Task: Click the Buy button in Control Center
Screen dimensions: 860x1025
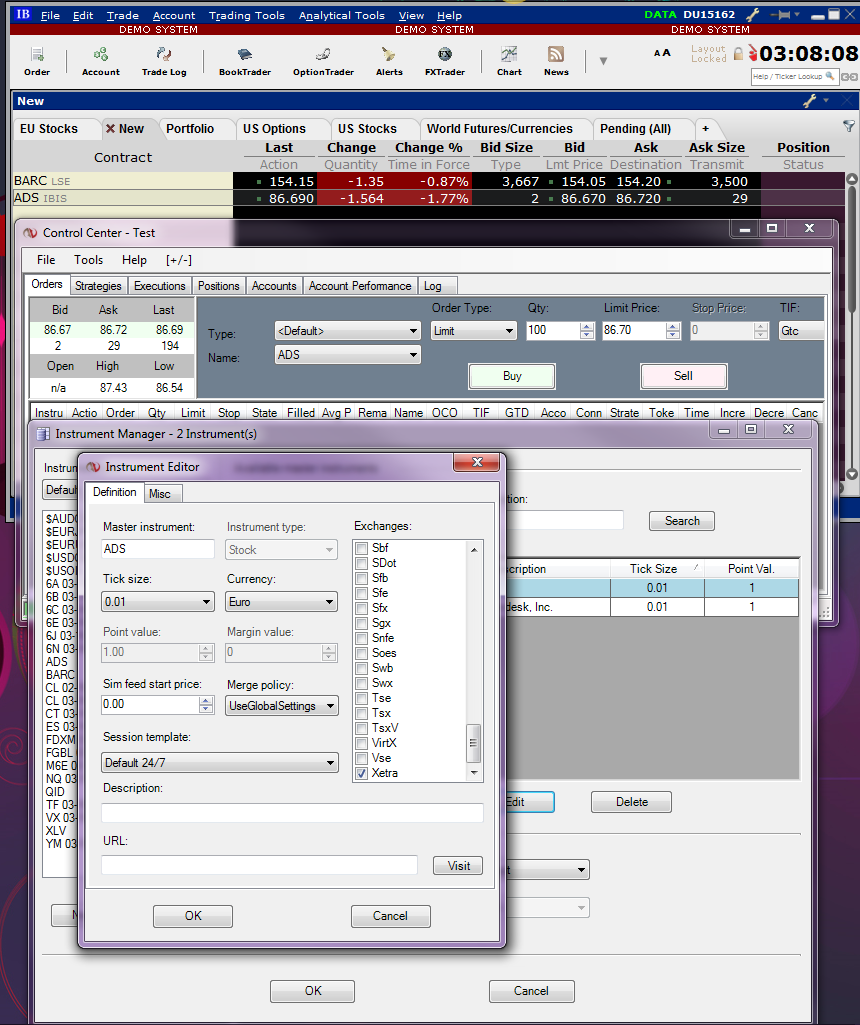Action: pyautogui.click(x=512, y=376)
